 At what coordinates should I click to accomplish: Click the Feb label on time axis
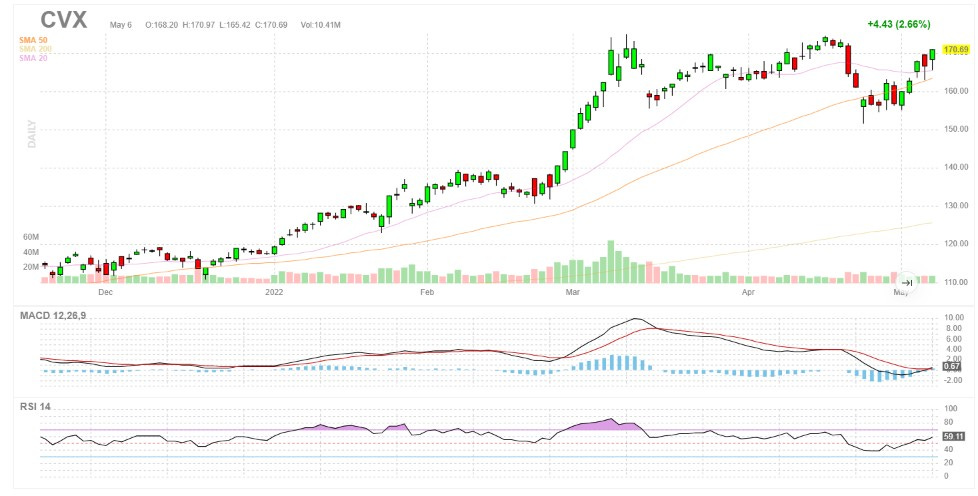pyautogui.click(x=427, y=292)
